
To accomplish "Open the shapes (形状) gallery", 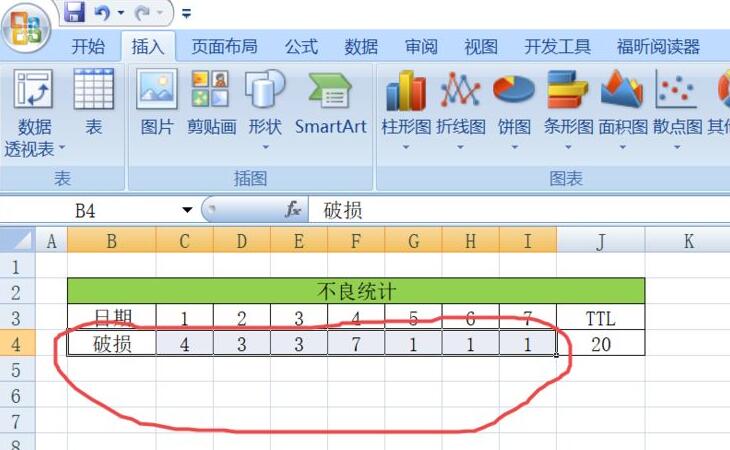I will point(265,109).
